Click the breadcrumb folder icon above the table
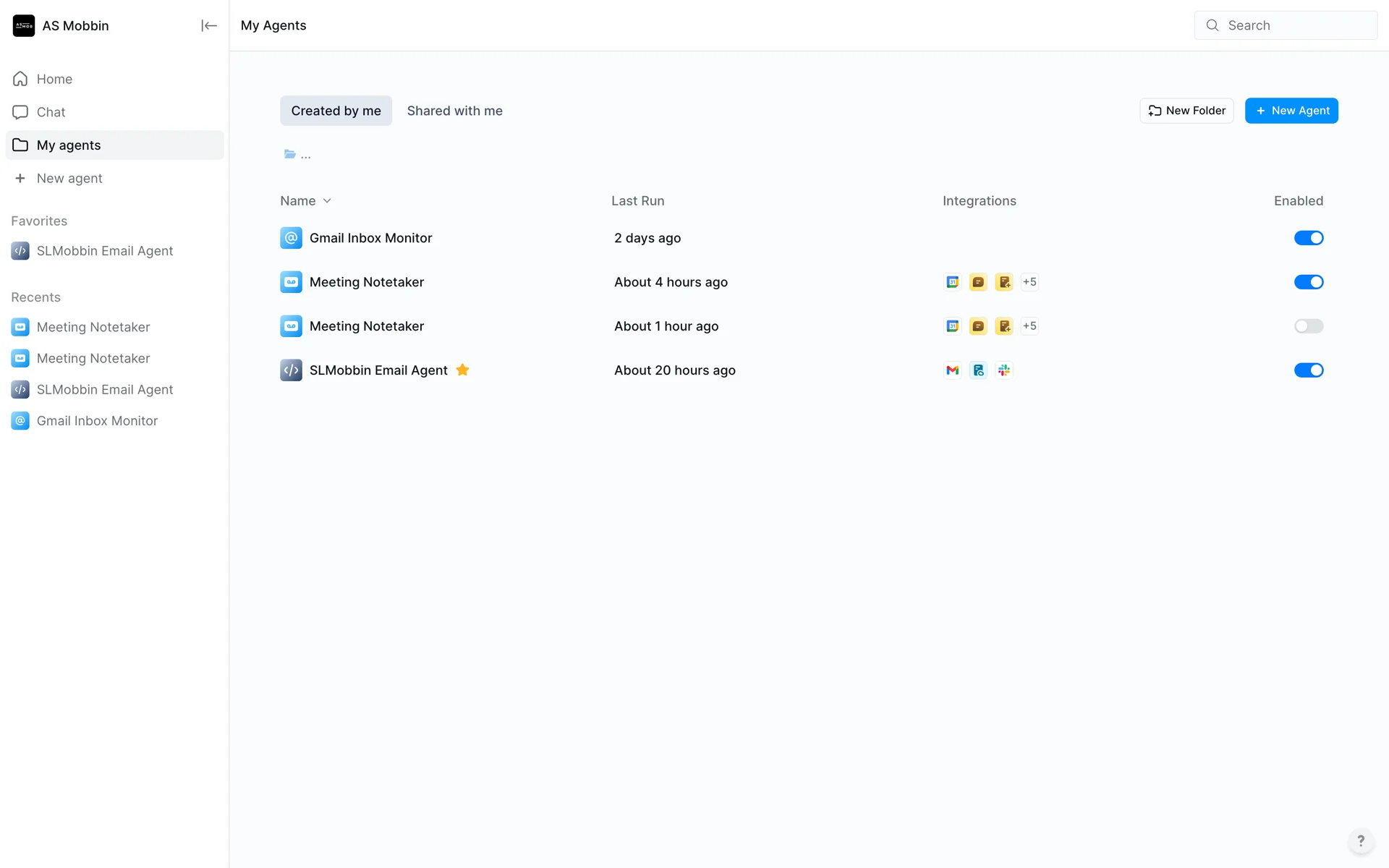 coord(290,154)
